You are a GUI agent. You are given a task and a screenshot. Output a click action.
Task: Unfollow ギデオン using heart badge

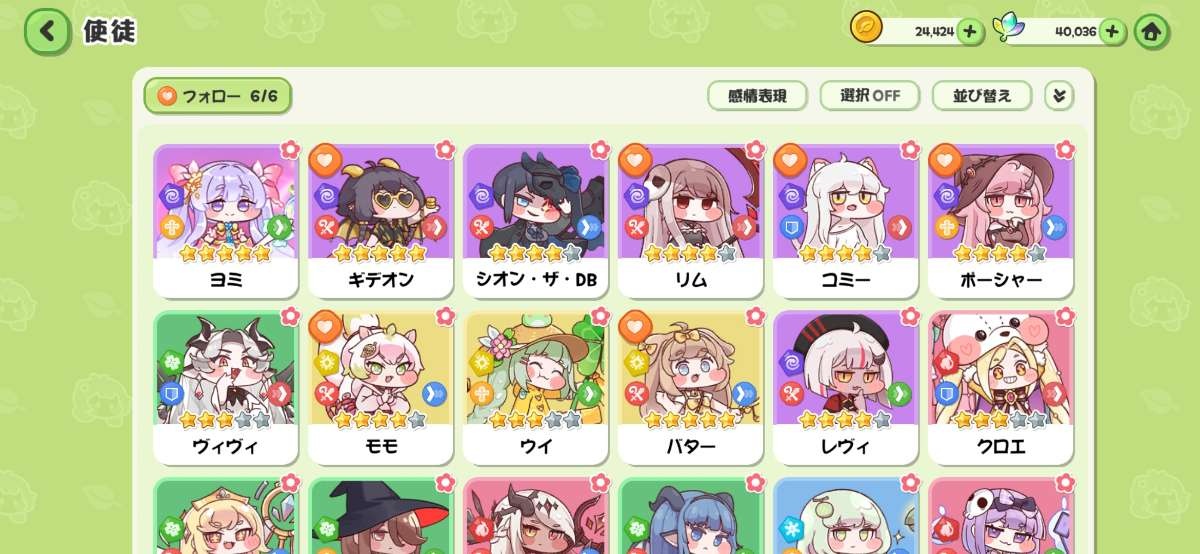click(x=325, y=159)
